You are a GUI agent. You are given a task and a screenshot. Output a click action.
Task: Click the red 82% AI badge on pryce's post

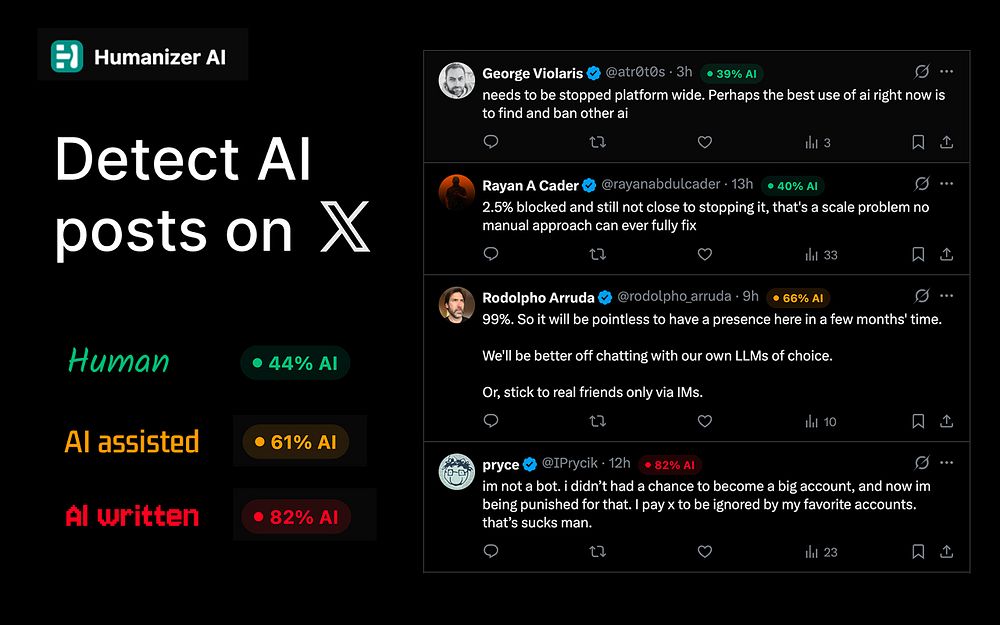tap(670, 465)
